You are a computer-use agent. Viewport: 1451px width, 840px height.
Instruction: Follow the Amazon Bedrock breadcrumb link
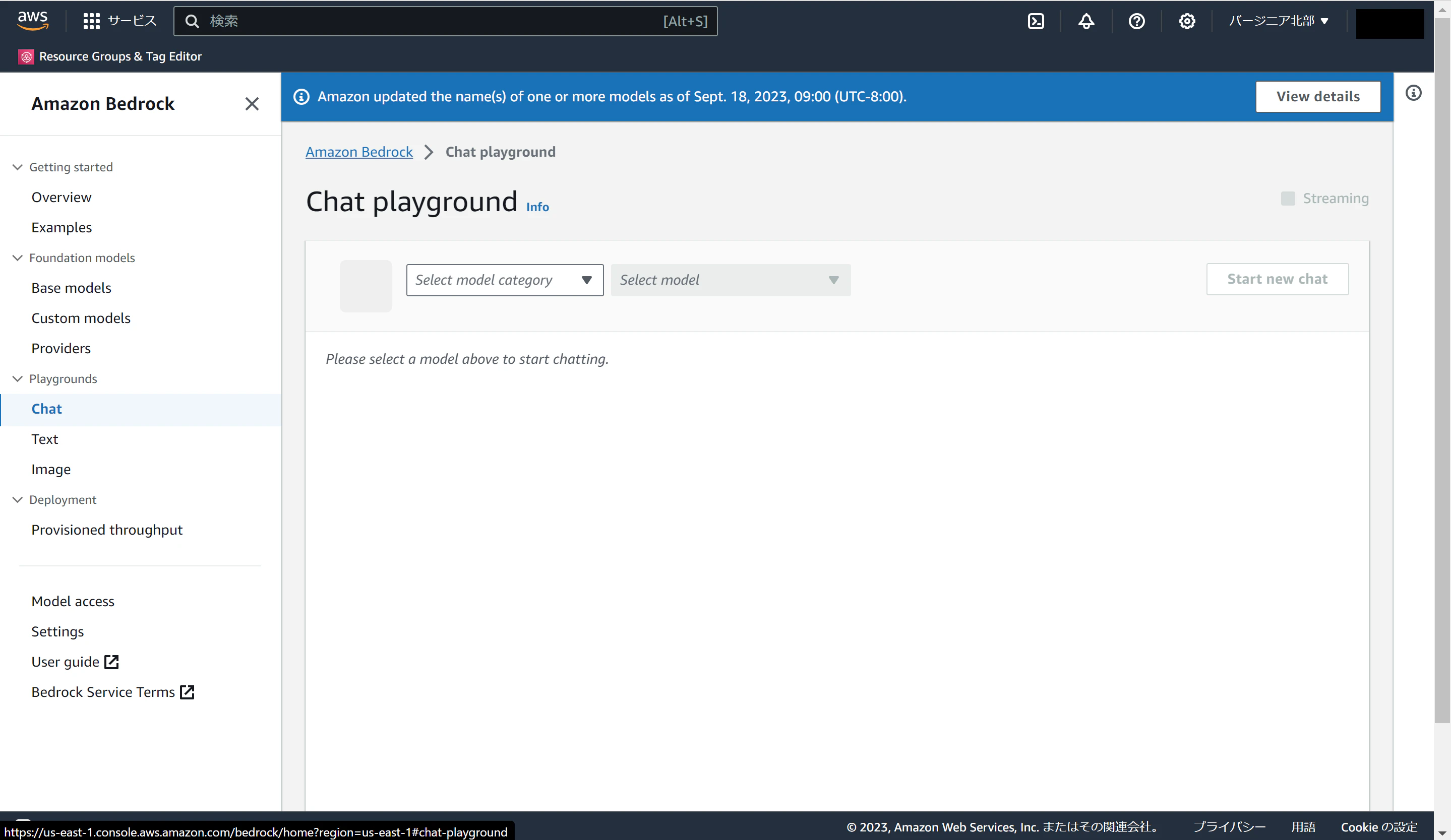[359, 152]
